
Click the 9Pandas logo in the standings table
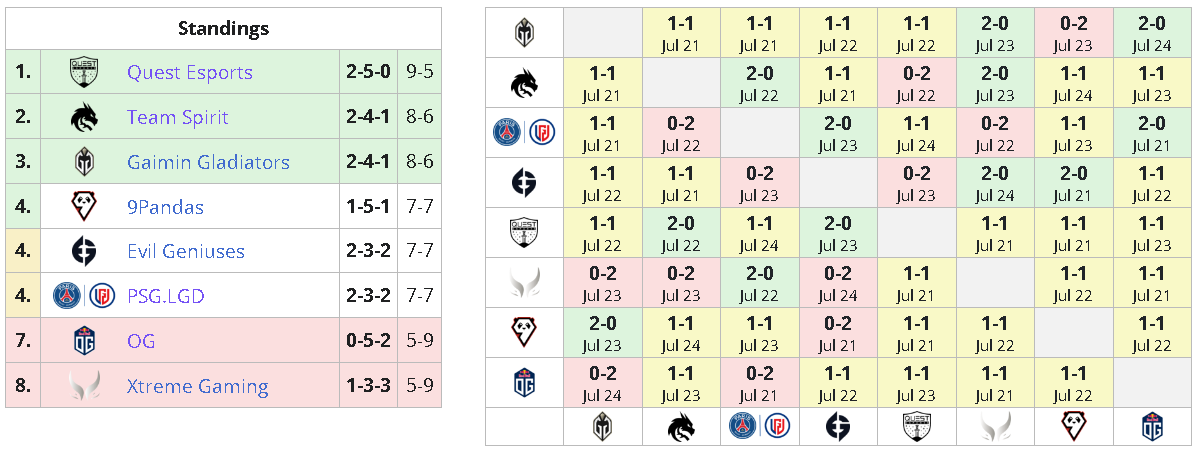[x=84, y=206]
